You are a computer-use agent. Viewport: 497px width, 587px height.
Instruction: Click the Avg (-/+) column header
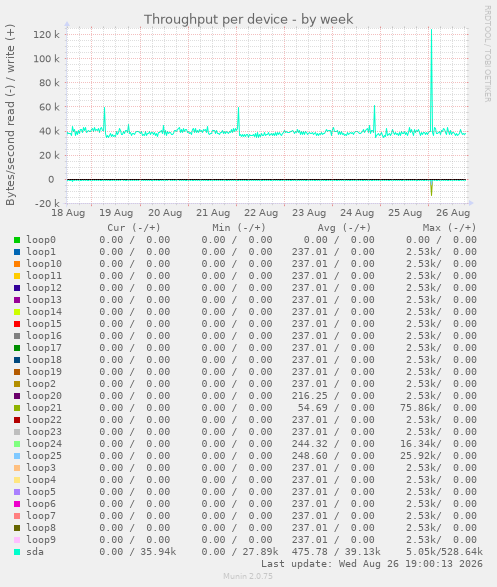[x=344, y=228]
